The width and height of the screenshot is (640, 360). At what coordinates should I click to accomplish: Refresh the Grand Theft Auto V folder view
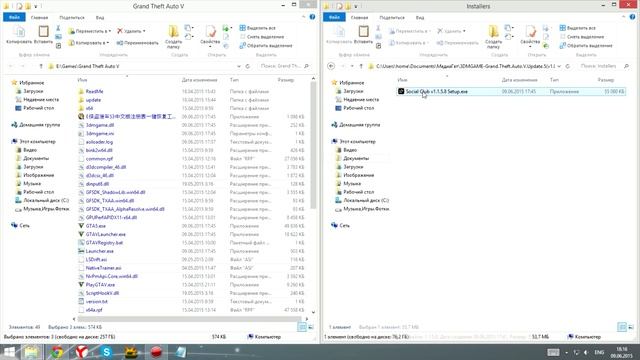248,66
